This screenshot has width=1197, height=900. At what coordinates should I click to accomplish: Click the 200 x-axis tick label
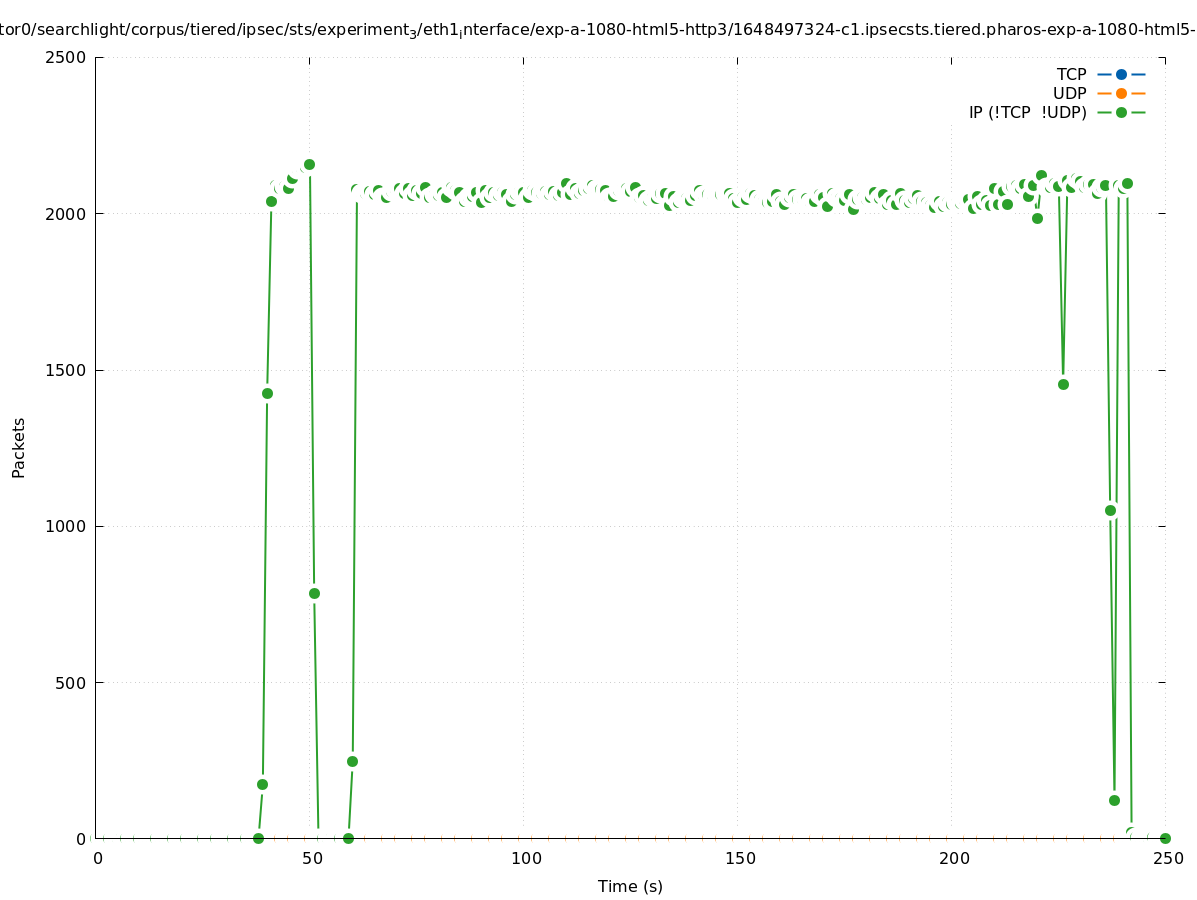click(954, 858)
